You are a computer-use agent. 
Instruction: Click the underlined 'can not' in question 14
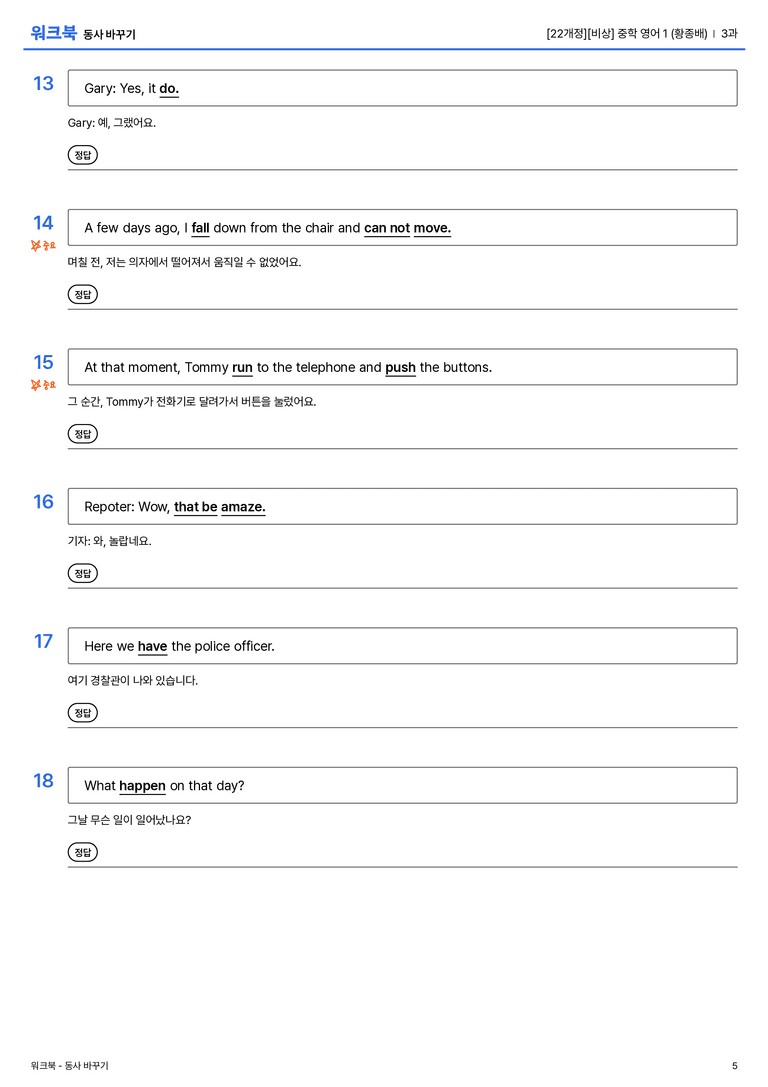387,228
